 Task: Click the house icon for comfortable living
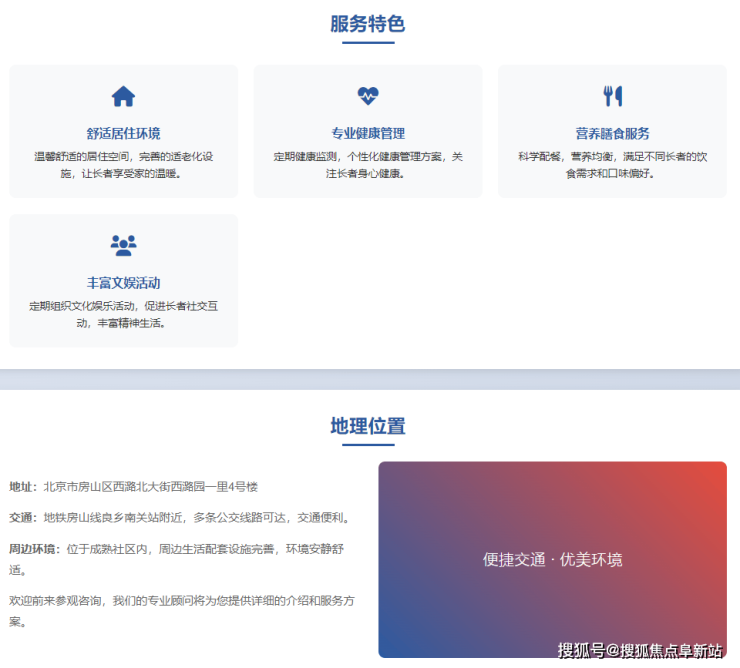[x=123, y=97]
